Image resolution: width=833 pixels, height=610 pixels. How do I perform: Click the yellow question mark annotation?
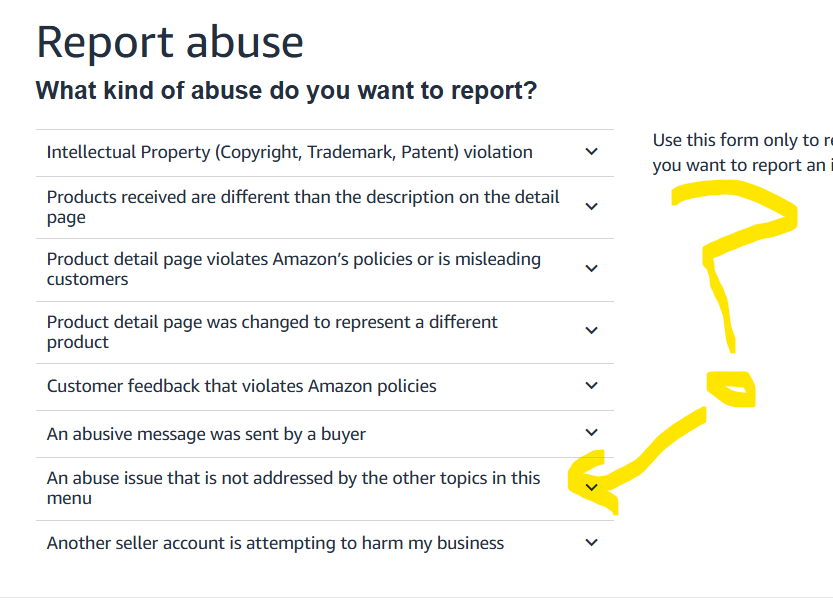pos(733,292)
